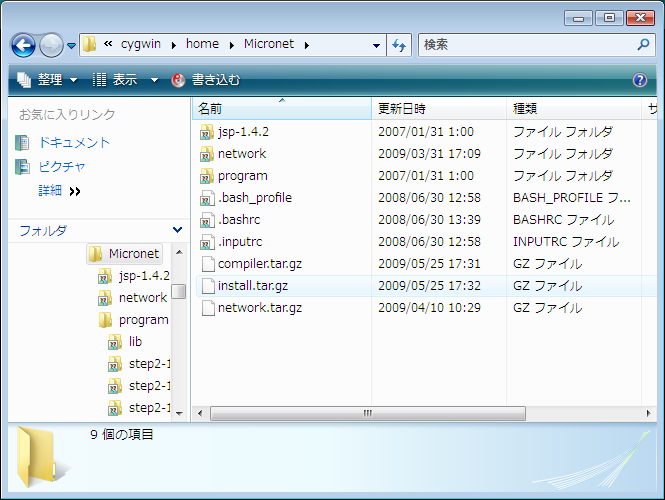Screen dimensions: 665x500
Task: Select the compiler.tar.gz file name
Action: [260, 264]
